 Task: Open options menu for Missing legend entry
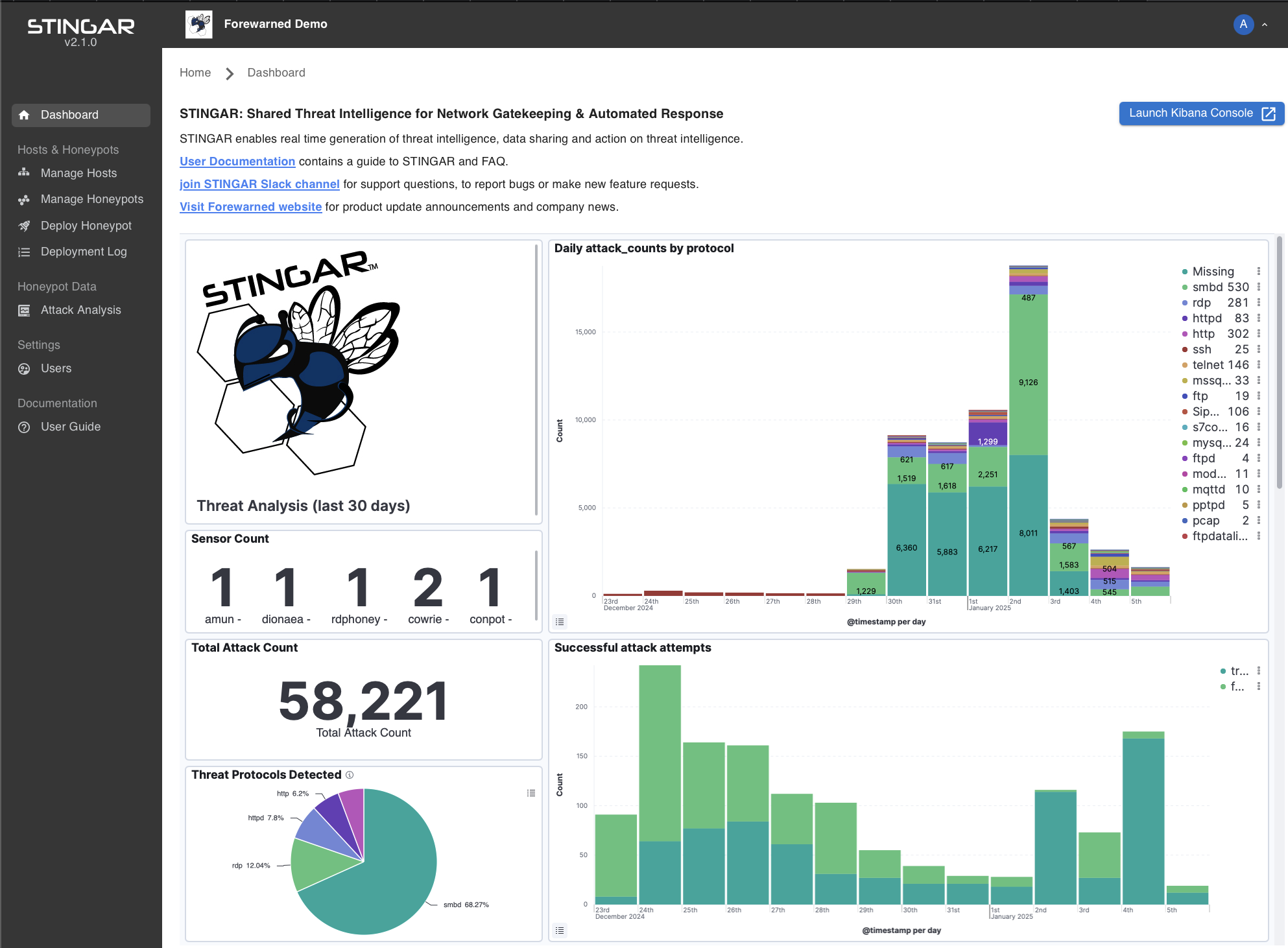point(1259,272)
